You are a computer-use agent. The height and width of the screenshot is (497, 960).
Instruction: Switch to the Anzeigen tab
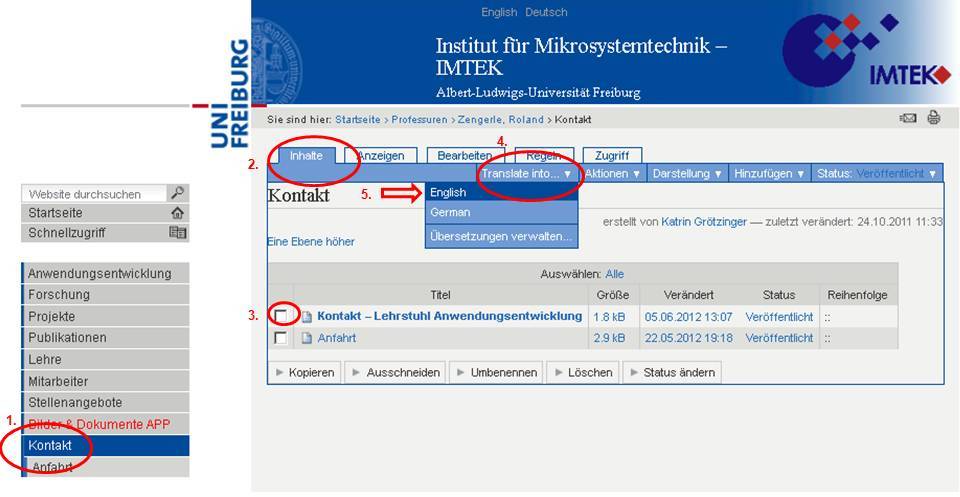pos(381,156)
